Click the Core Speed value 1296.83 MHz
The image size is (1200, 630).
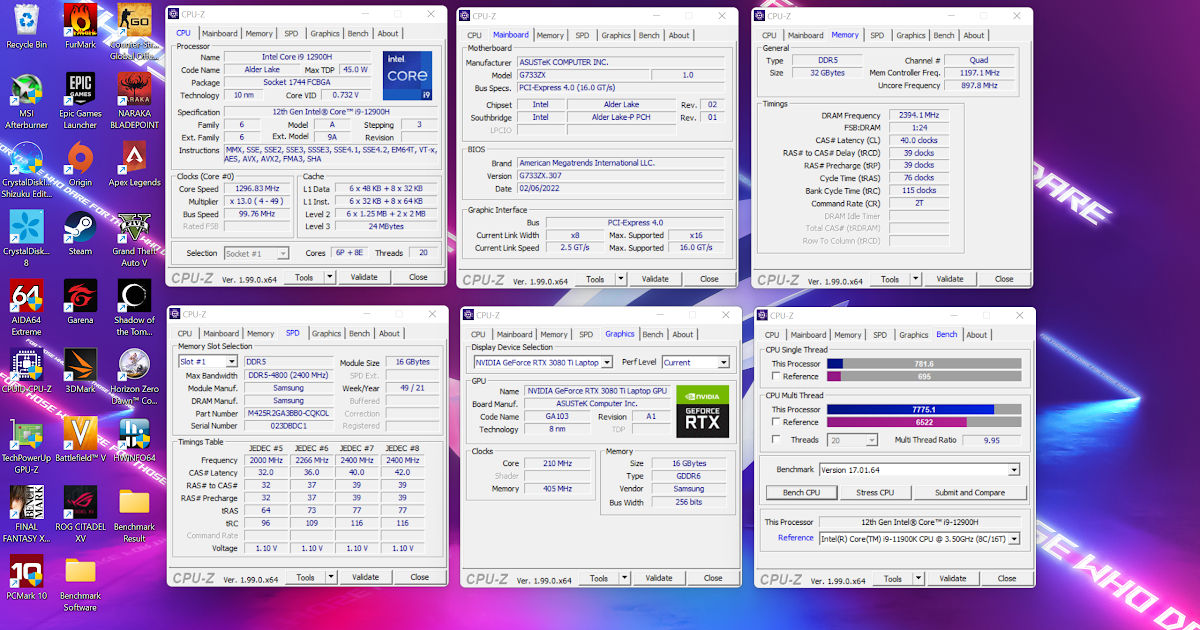coord(257,189)
